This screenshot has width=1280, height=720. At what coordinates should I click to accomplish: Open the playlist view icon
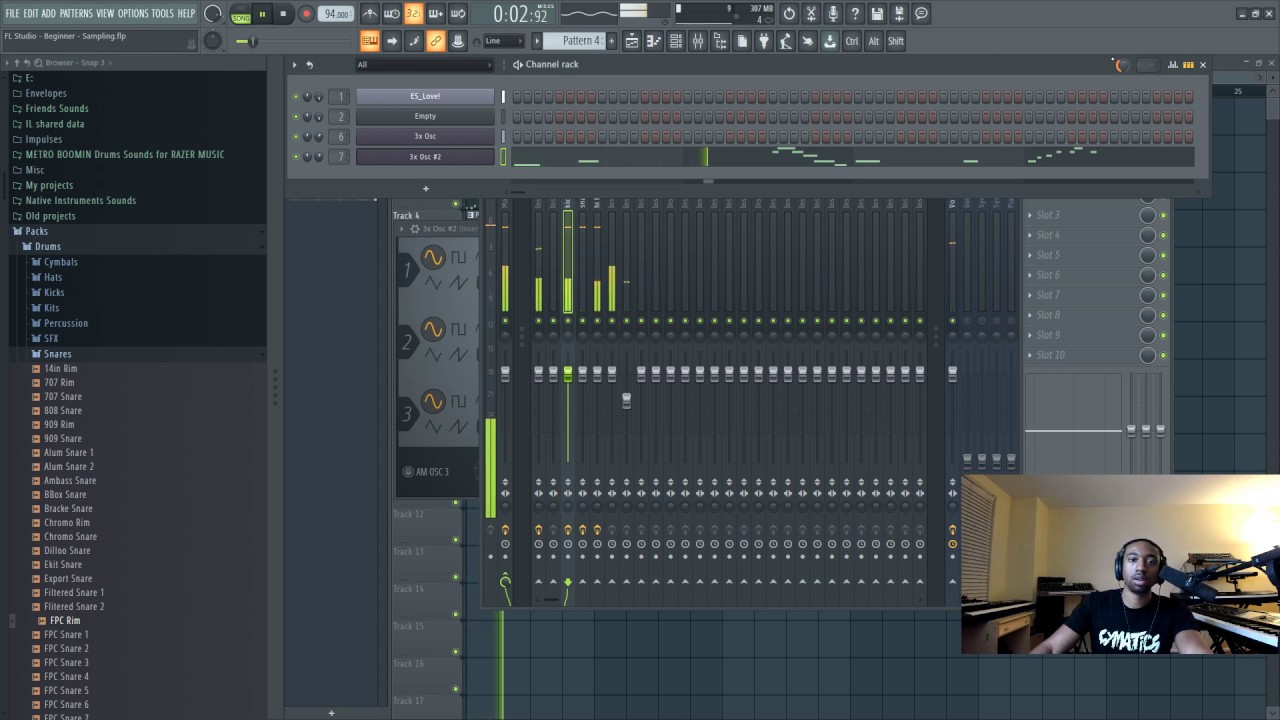pos(632,41)
